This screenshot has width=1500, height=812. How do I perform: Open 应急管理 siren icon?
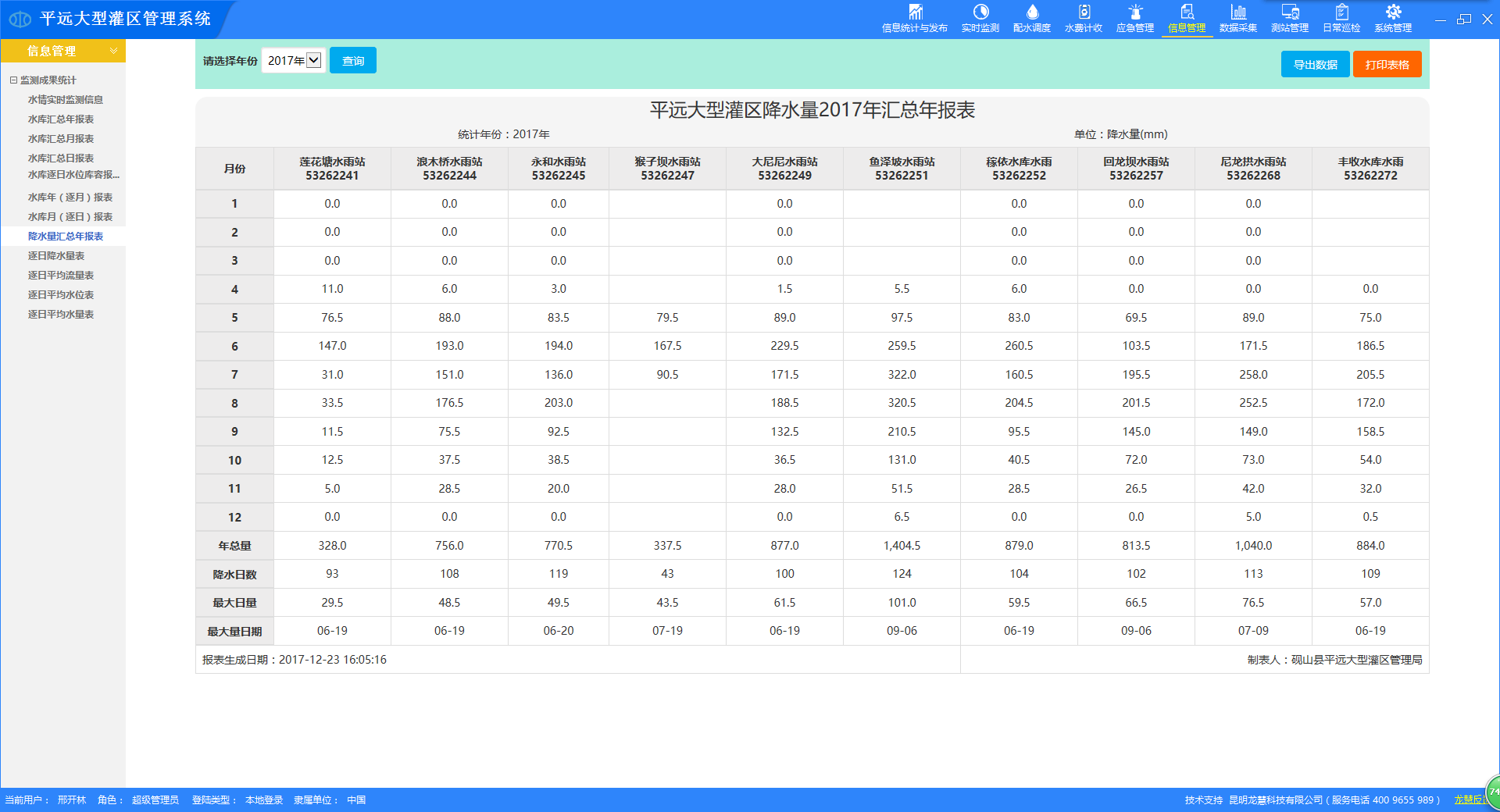click(1135, 12)
